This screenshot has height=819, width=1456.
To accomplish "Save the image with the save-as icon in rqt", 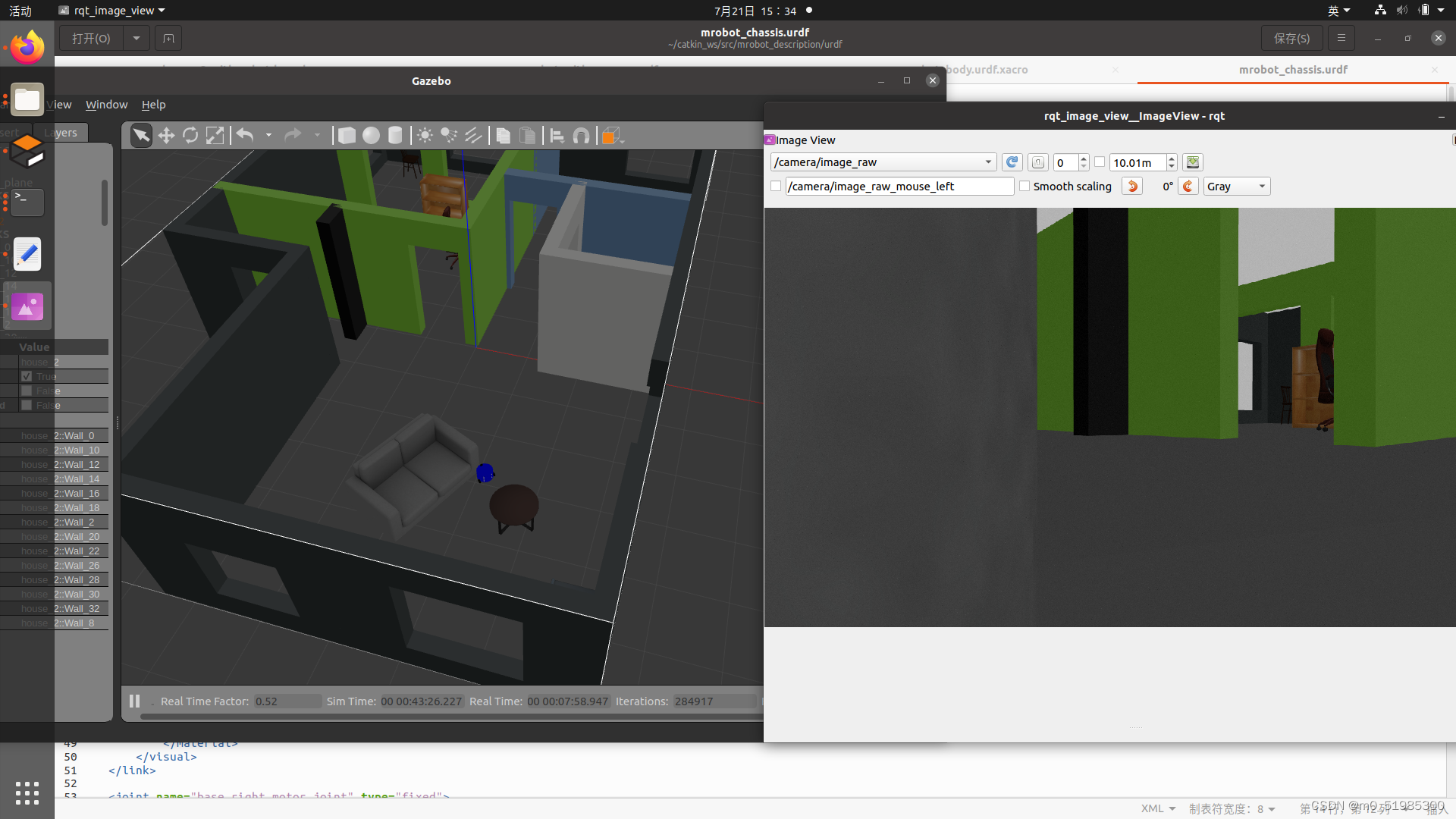I will (x=1193, y=162).
